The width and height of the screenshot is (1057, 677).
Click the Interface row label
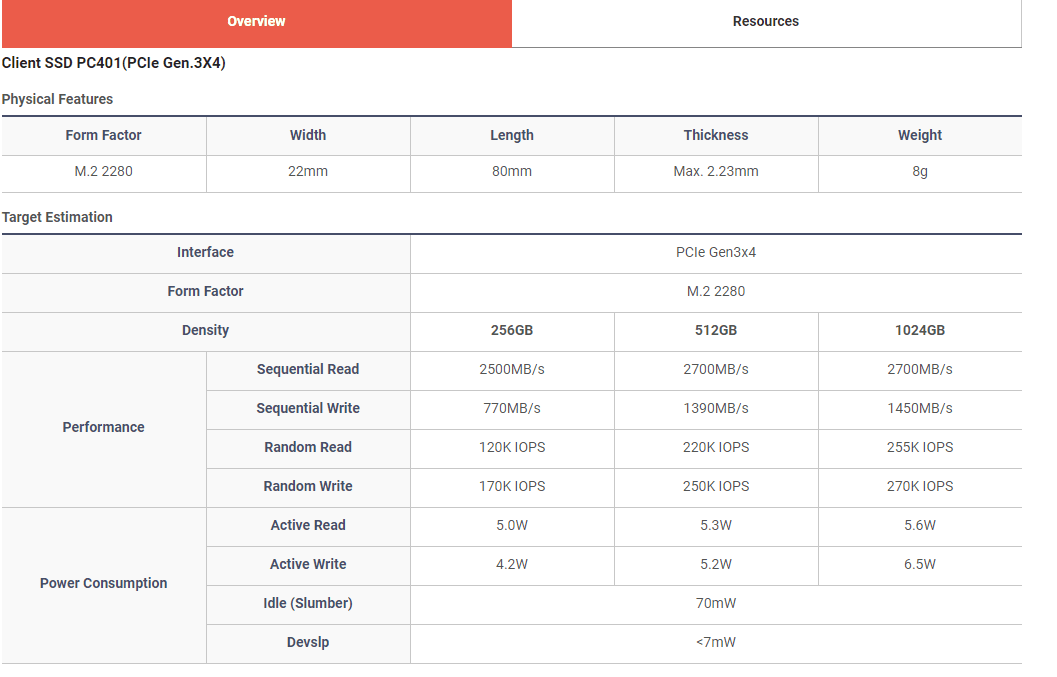pyautogui.click(x=206, y=252)
